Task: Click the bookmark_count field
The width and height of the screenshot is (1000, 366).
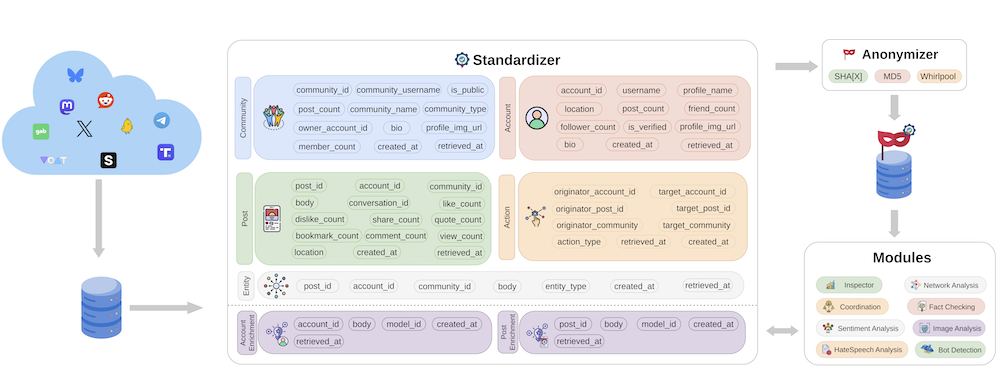Action: (x=327, y=236)
